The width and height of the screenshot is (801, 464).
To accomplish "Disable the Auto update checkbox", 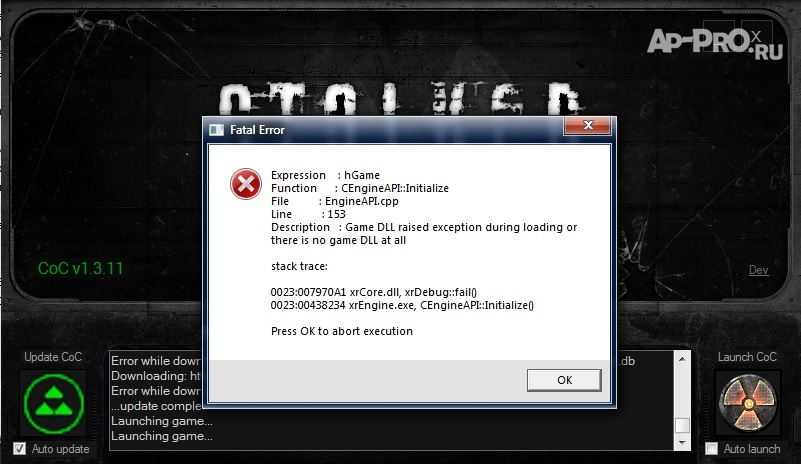I will (x=19, y=449).
